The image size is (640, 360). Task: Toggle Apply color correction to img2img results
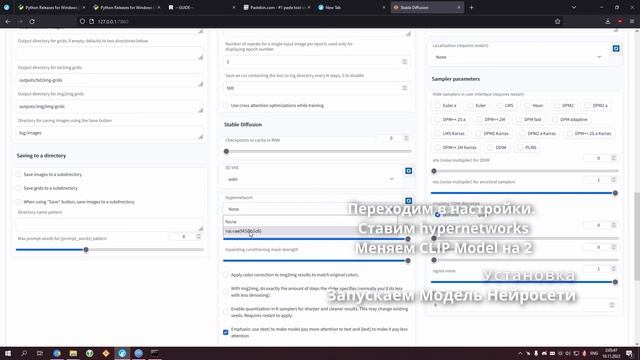click(x=226, y=275)
